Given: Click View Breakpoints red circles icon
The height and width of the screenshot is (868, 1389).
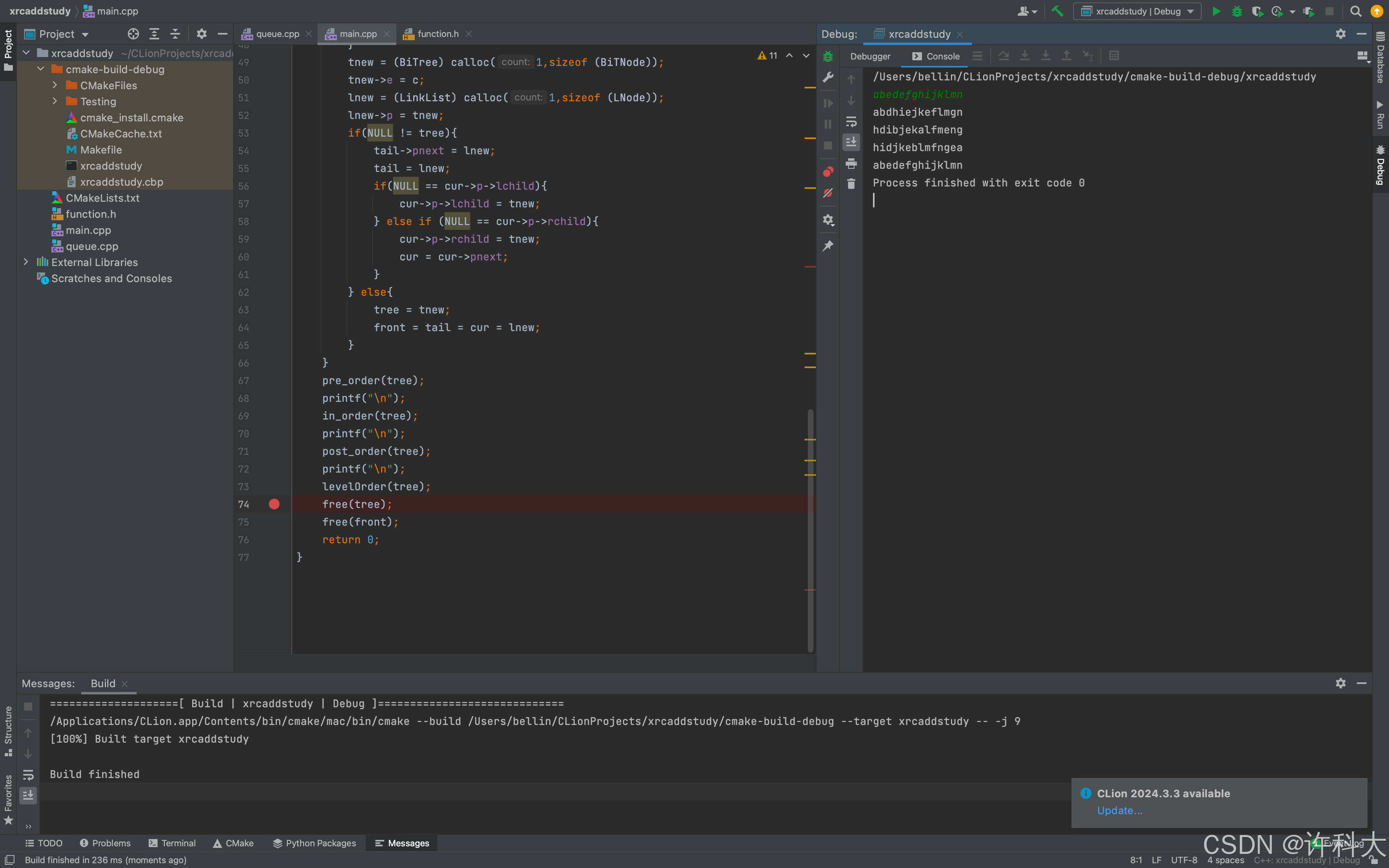Looking at the screenshot, I should [x=828, y=172].
